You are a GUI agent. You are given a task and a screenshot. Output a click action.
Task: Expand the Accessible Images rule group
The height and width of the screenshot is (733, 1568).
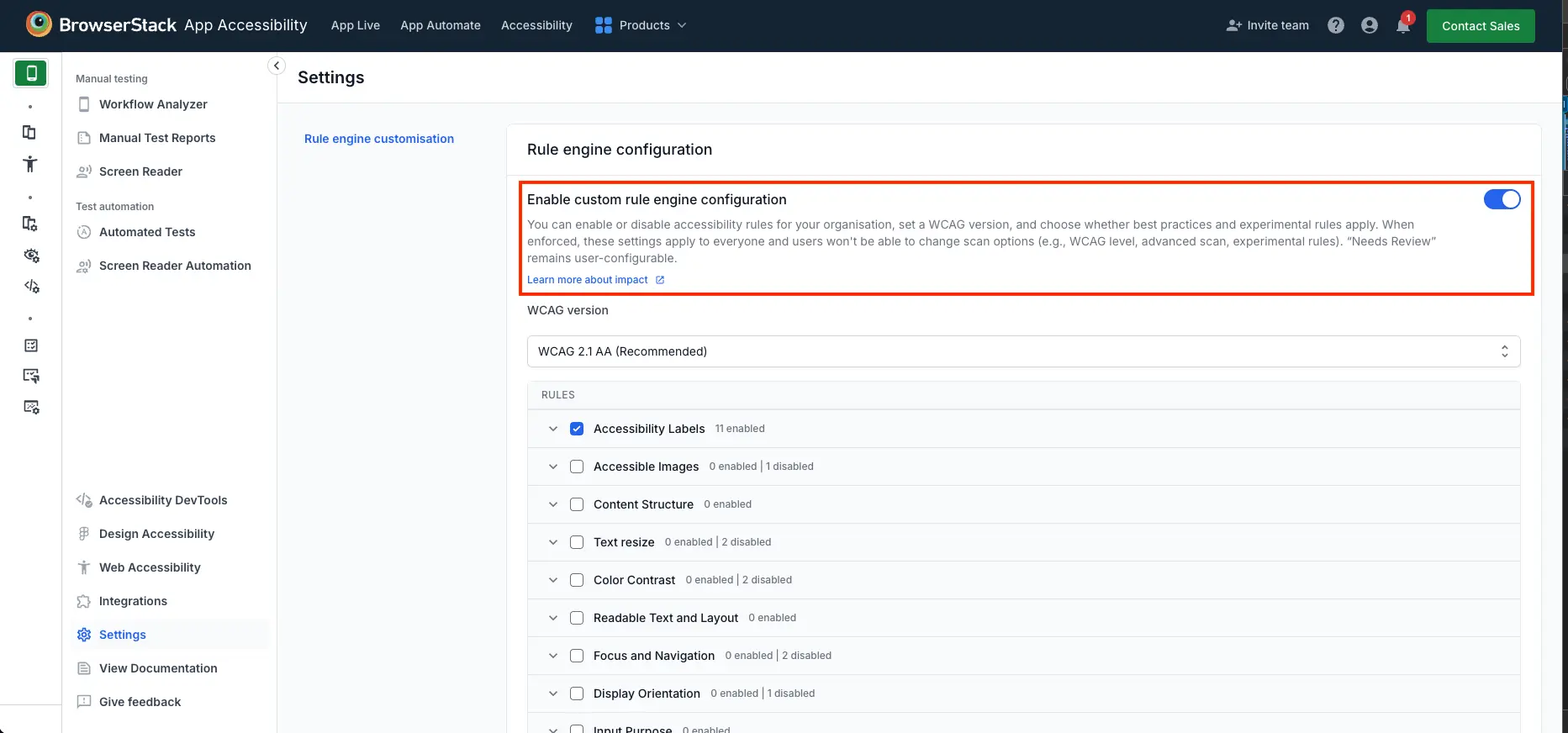[x=553, y=467]
